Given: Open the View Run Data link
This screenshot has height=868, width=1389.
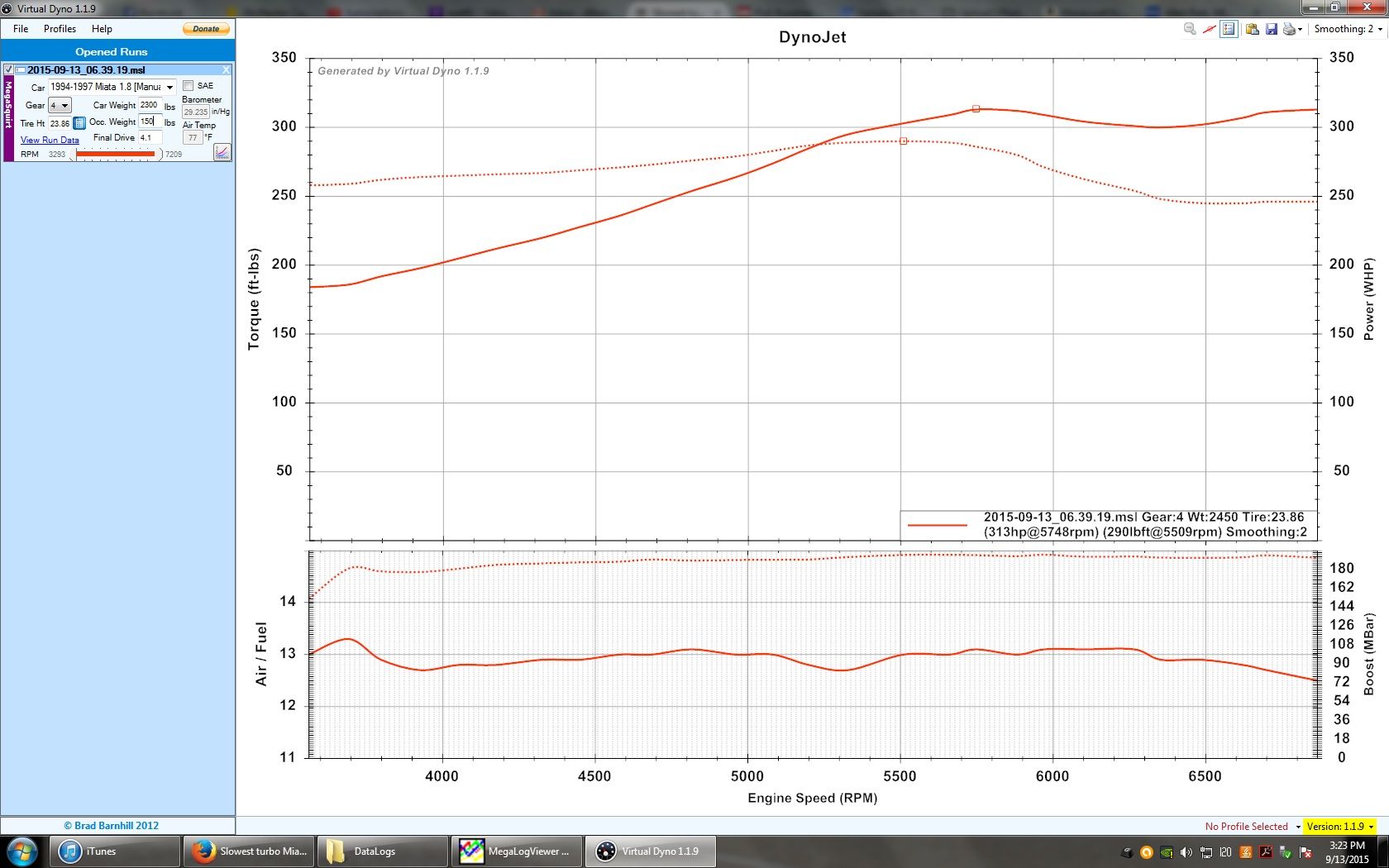Looking at the screenshot, I should pos(50,140).
